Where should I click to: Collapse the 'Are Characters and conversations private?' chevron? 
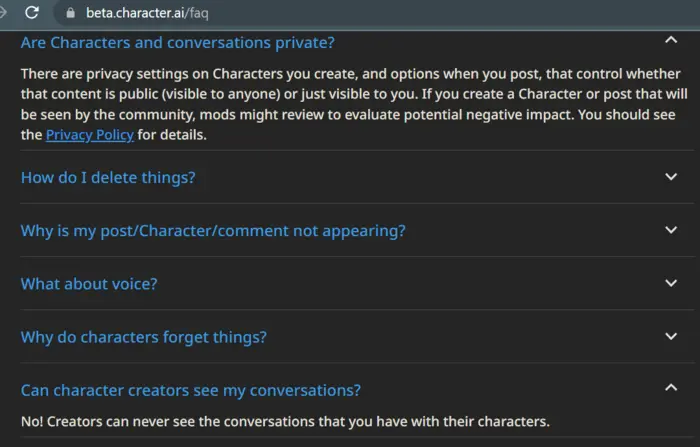tap(671, 41)
